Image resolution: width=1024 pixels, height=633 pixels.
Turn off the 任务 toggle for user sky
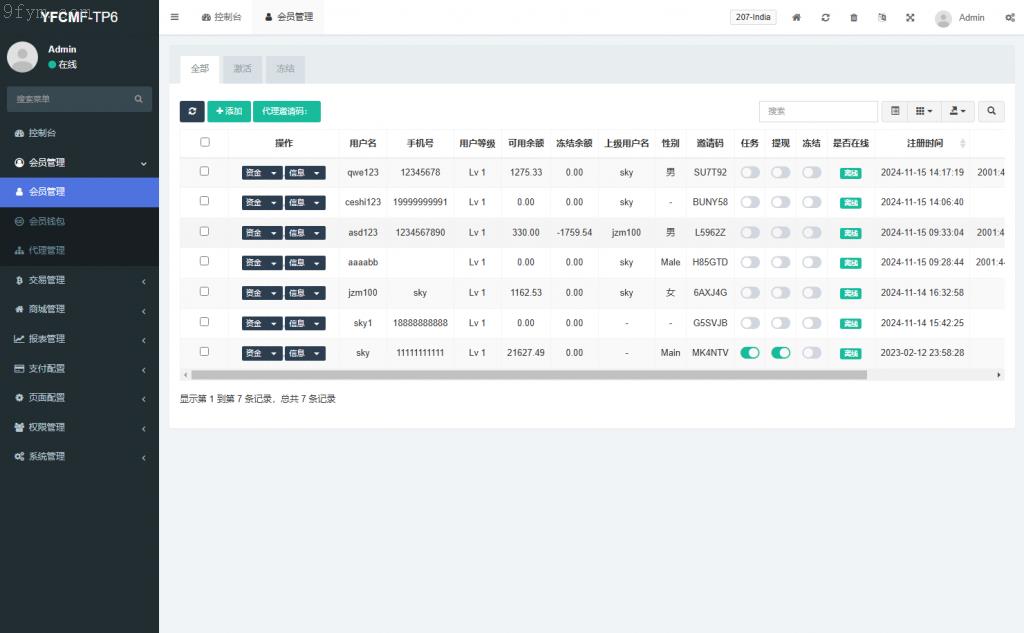click(749, 353)
